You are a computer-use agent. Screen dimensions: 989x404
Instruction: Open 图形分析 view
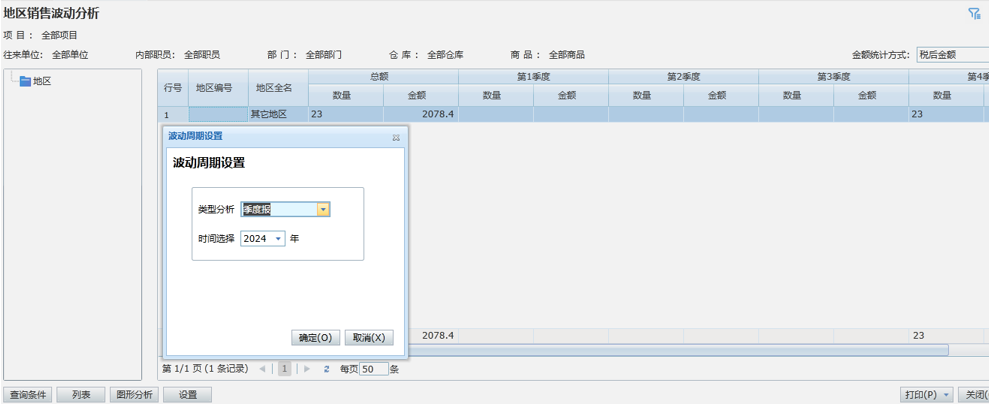(134, 395)
